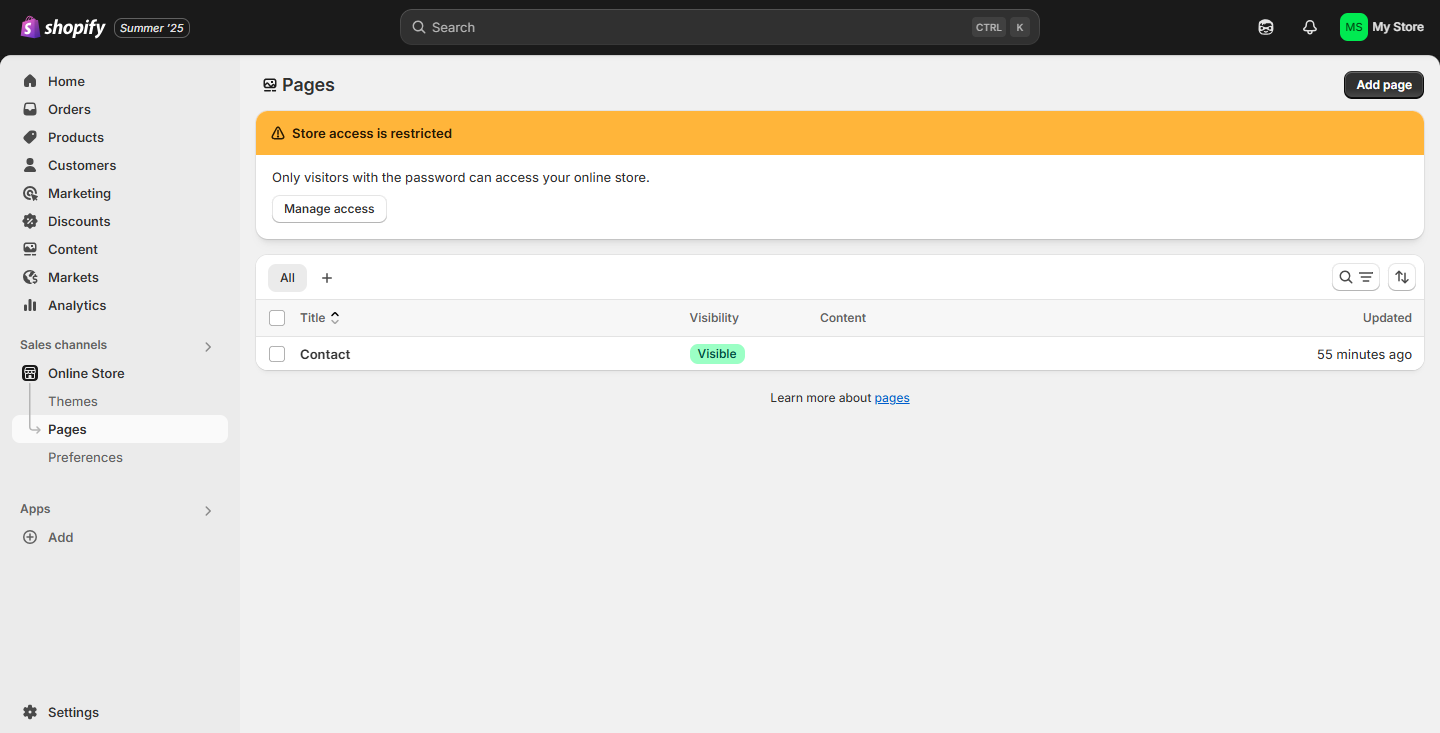
Task: Click the Updated column header
Action: click(x=1387, y=318)
